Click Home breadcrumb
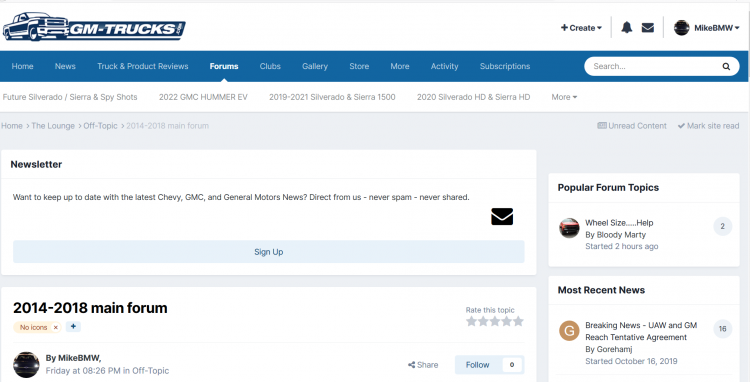This screenshot has width=750, height=382. tap(12, 126)
